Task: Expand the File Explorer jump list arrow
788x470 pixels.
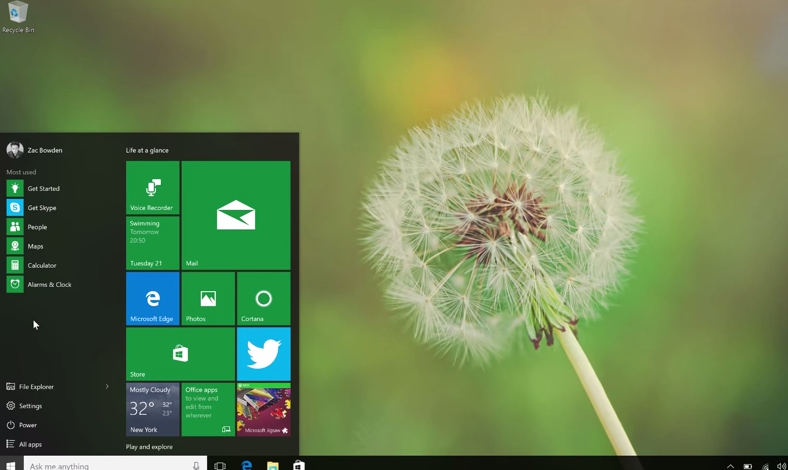Action: pos(107,387)
